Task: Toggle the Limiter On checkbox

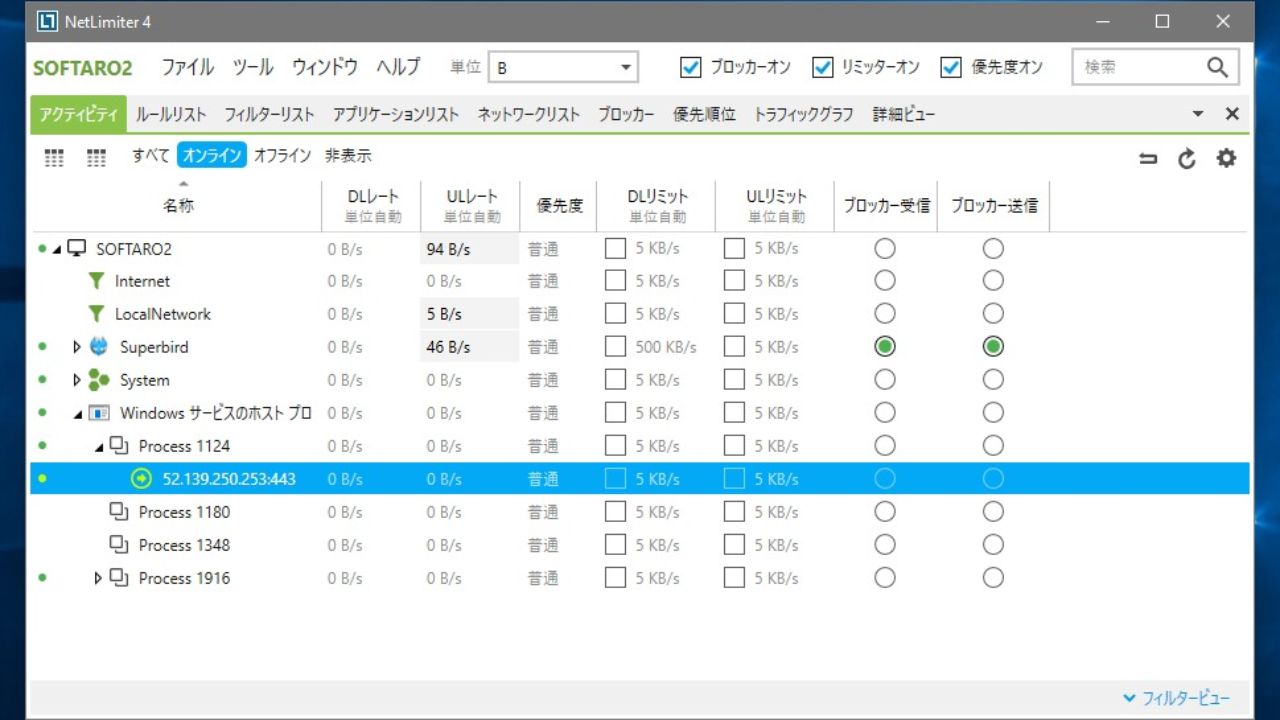Action: pyautogui.click(x=822, y=67)
